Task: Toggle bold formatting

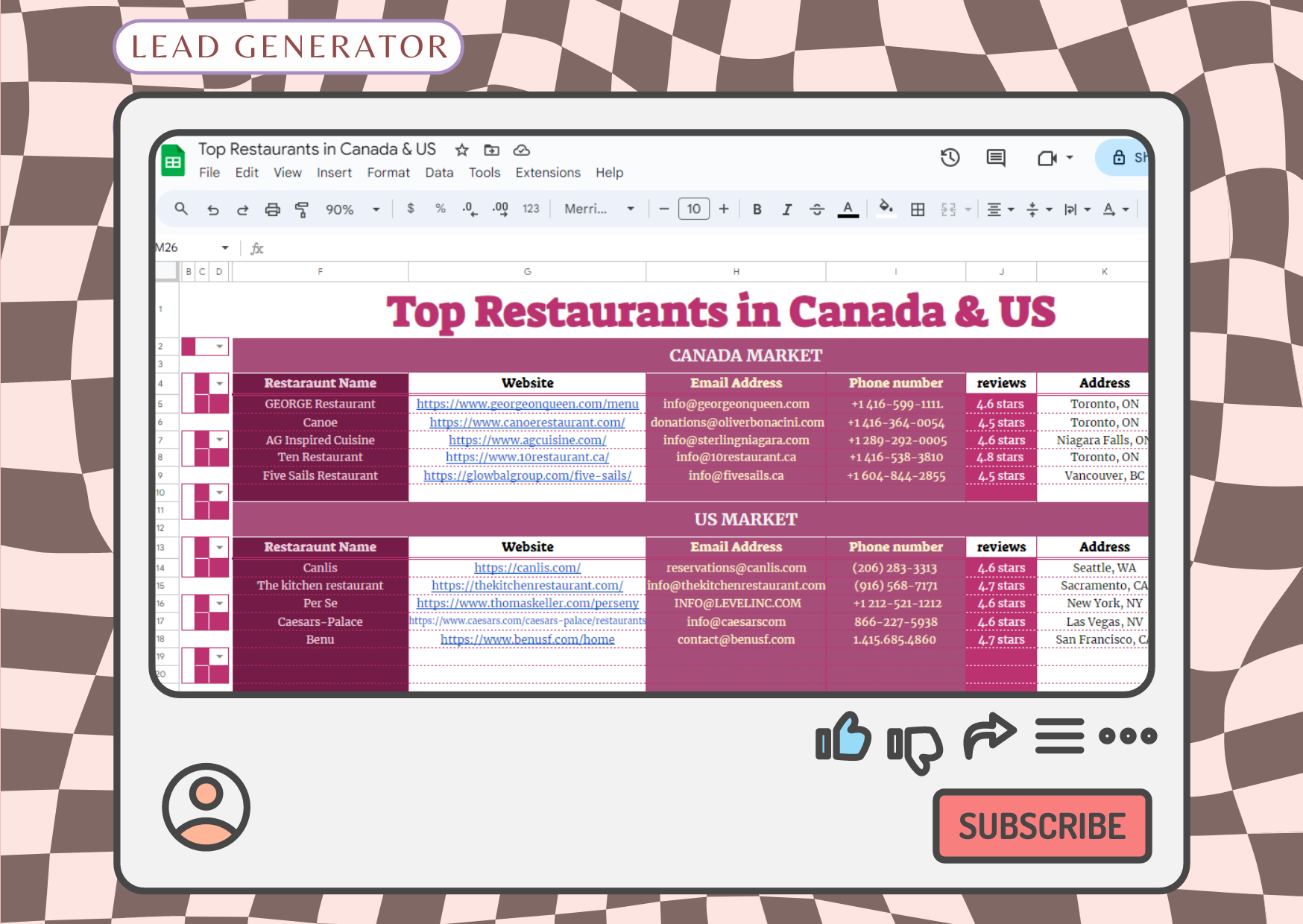Action: (757, 209)
